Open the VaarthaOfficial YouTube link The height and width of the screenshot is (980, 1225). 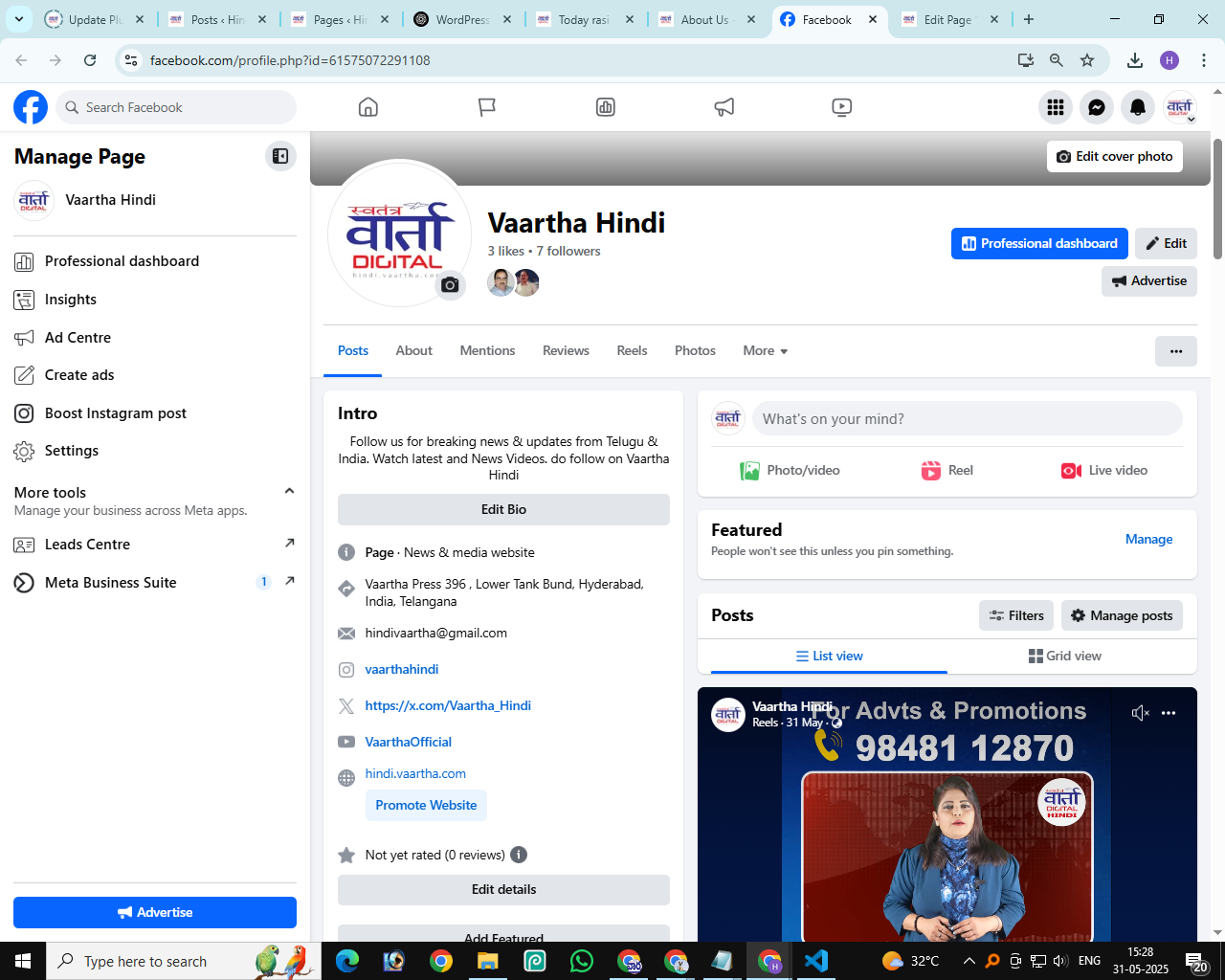point(408,742)
